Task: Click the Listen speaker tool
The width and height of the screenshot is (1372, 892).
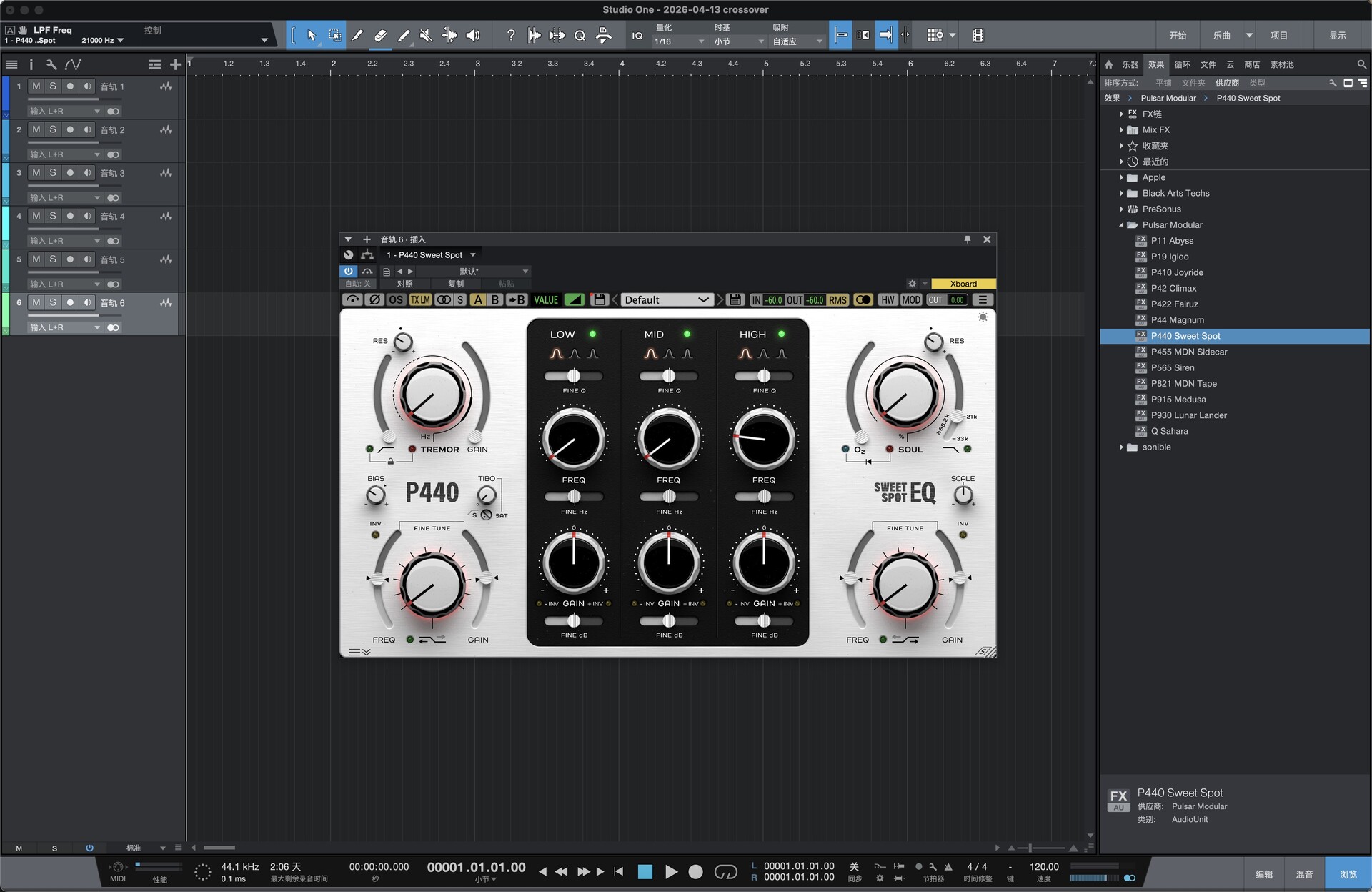Action: 473,35
